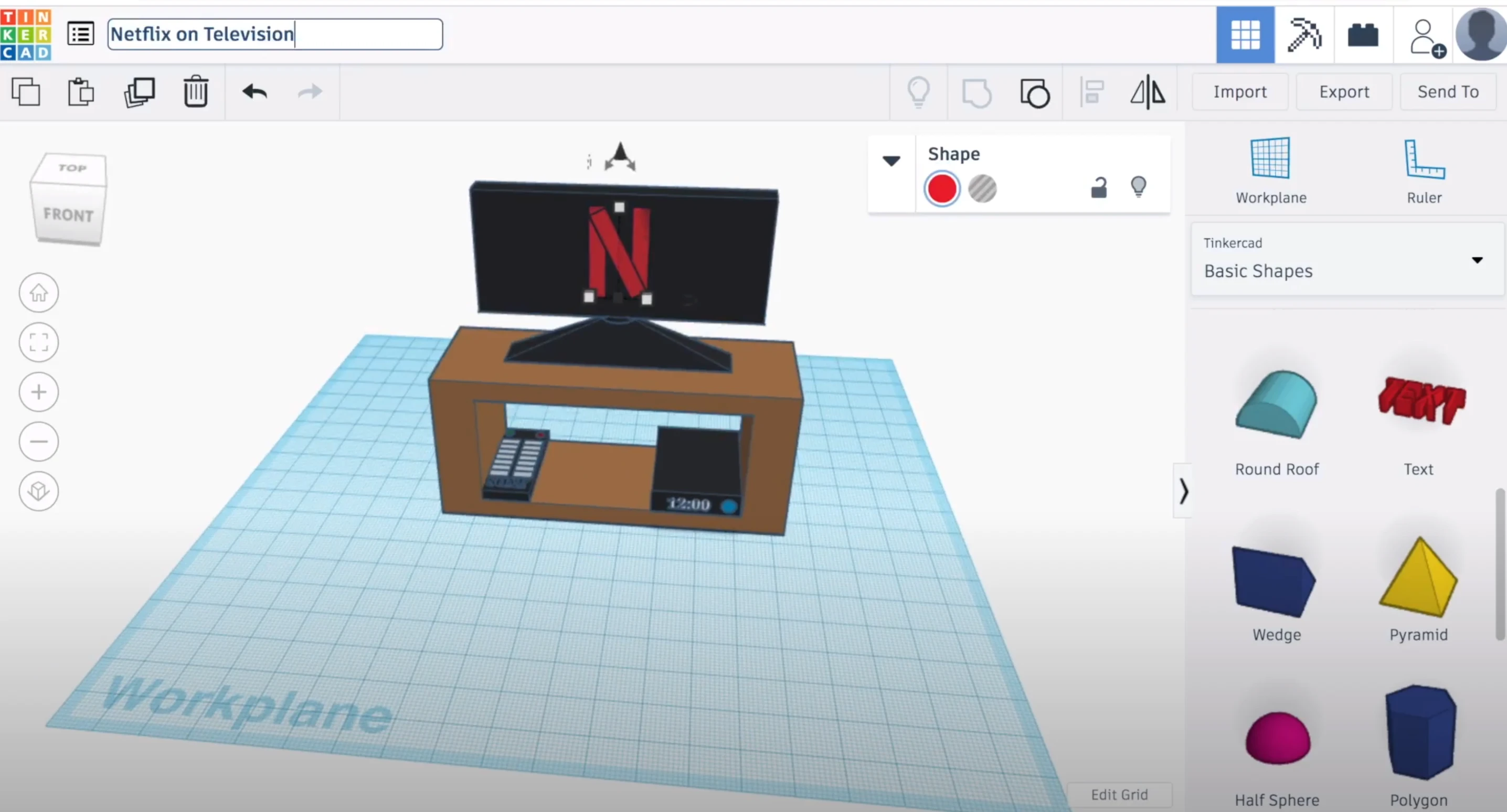Select the 12:00 clock box shape
1507x812 pixels.
[696, 473]
